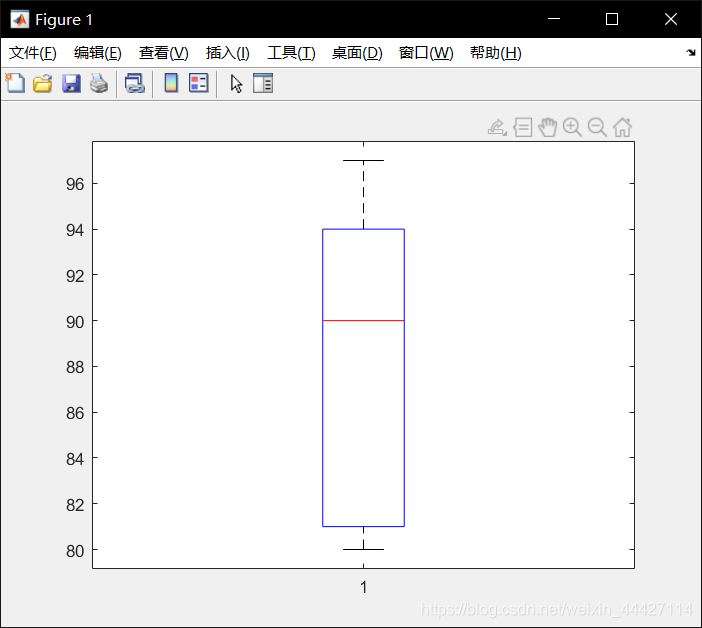Image resolution: width=702 pixels, height=628 pixels.
Task: Open a file with the folder icon
Action: 43,83
